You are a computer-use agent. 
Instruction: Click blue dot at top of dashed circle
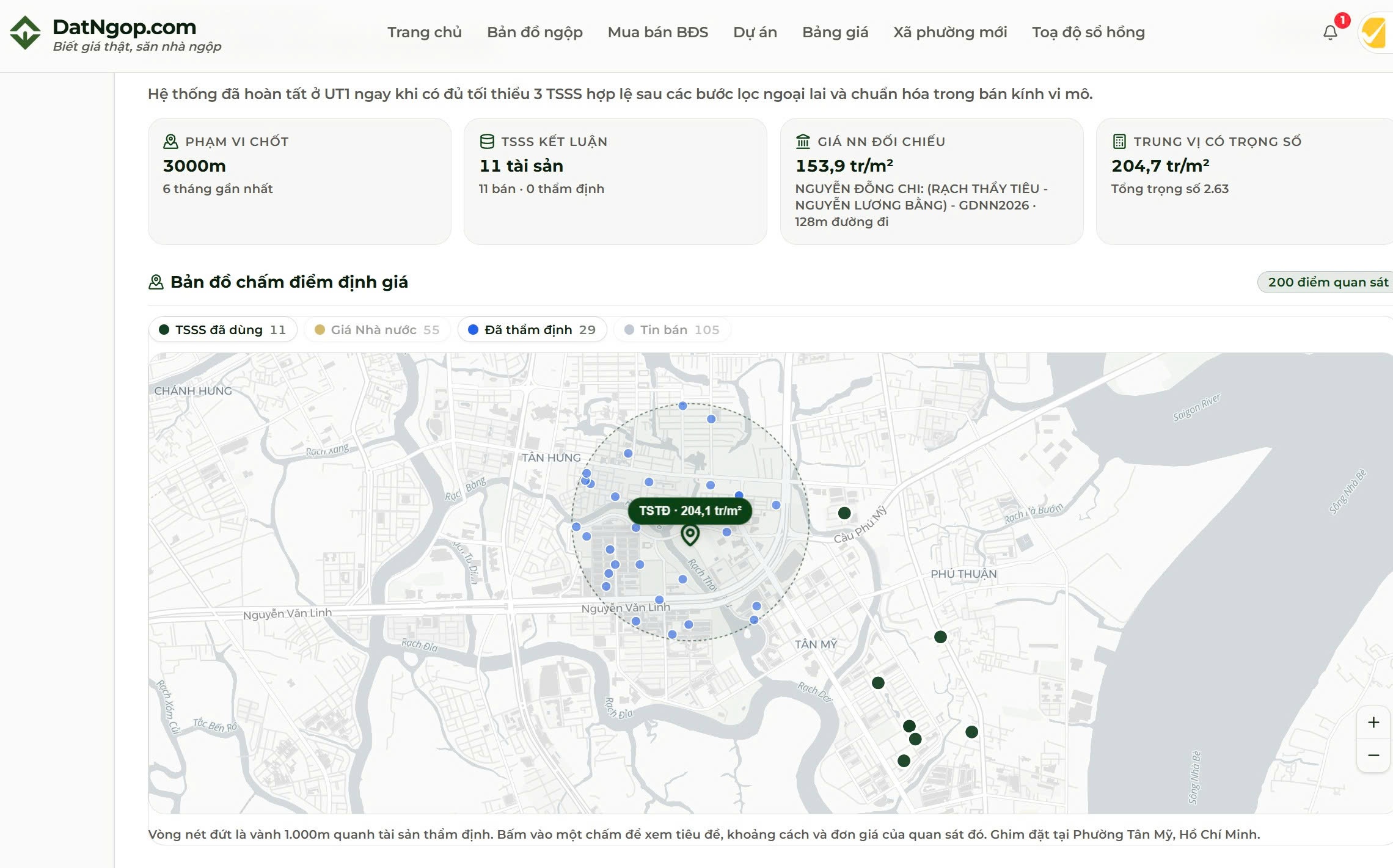tap(682, 406)
